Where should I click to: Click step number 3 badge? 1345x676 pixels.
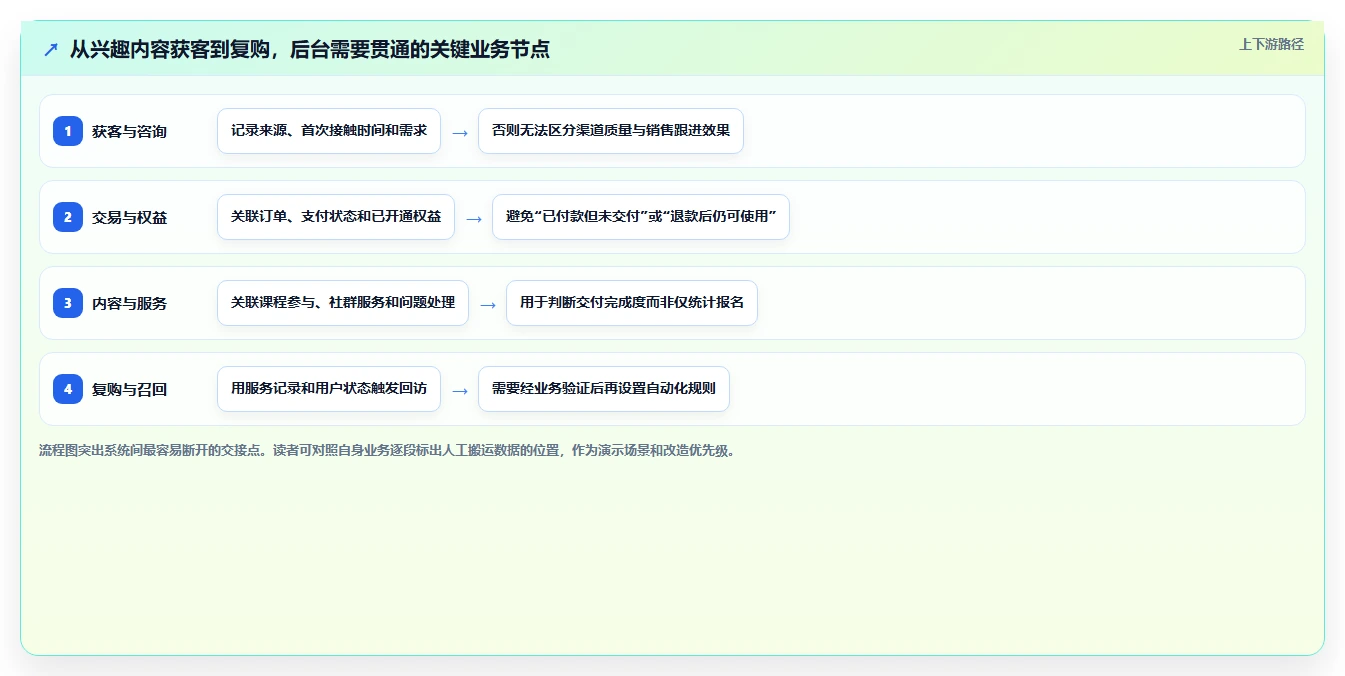coord(68,303)
